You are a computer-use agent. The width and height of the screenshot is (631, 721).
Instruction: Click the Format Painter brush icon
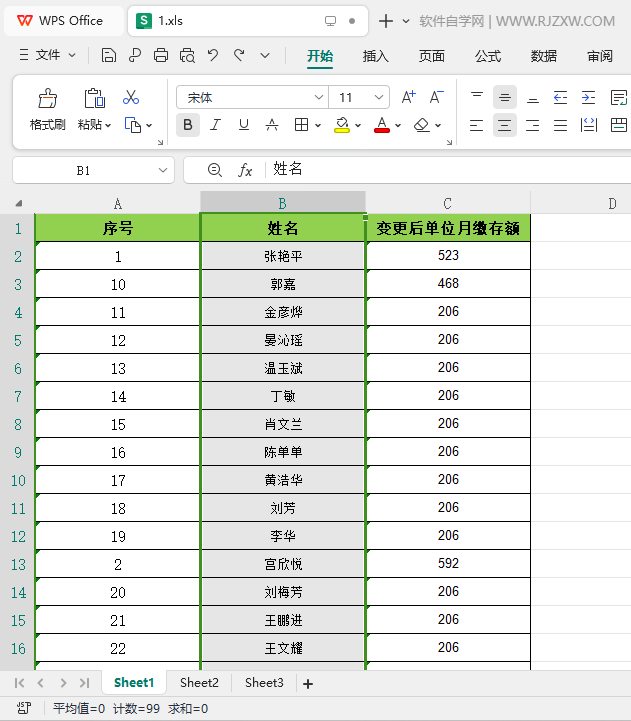[47, 98]
